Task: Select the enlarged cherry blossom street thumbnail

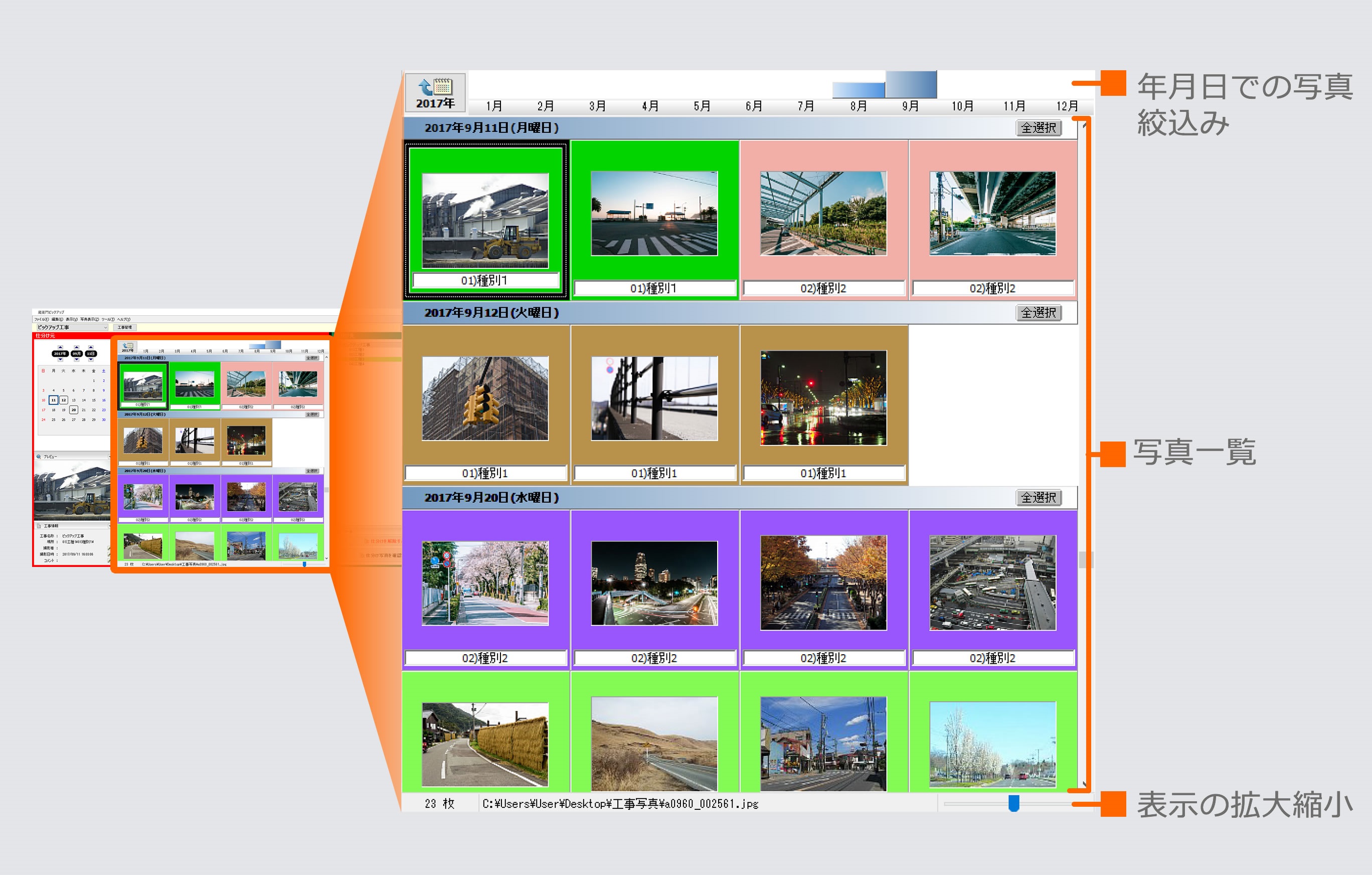Action: [485, 583]
